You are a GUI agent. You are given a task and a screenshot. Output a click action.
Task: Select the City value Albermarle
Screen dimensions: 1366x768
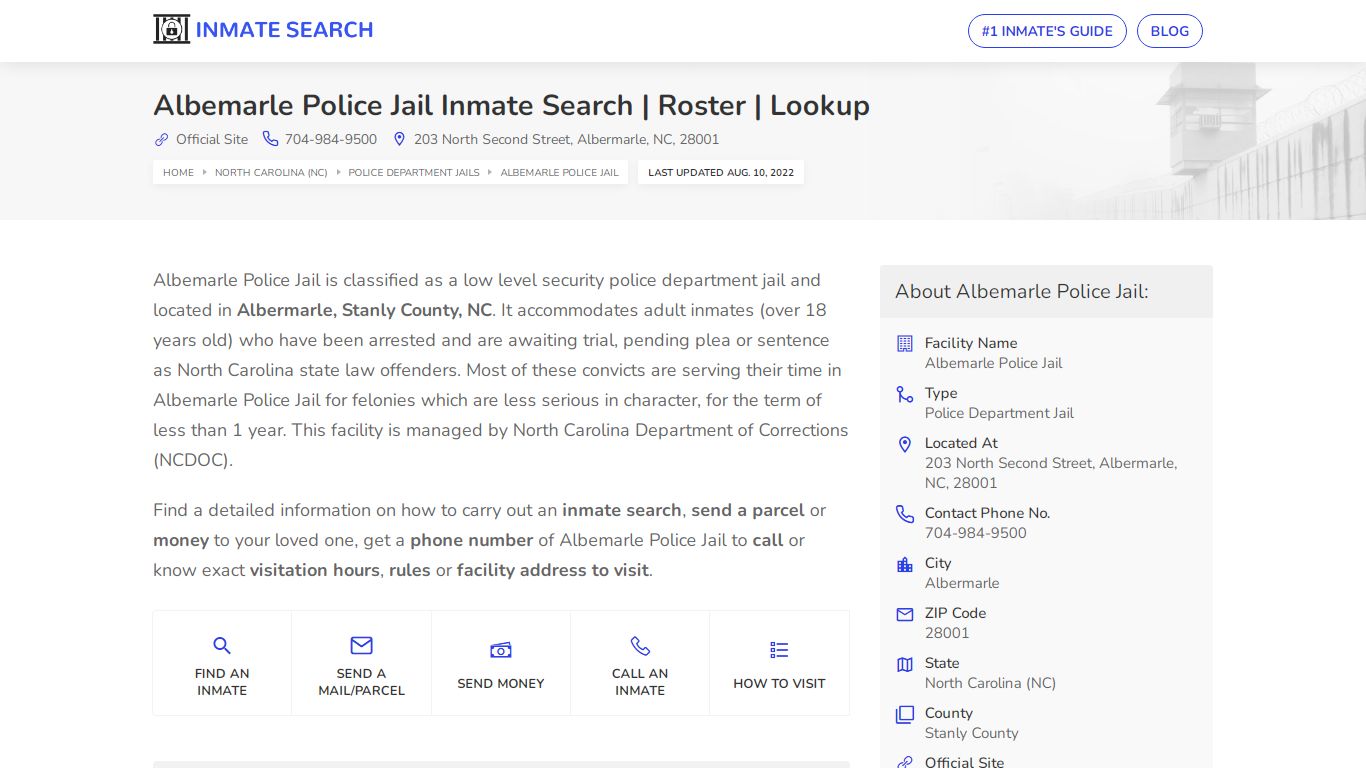[x=962, y=583]
